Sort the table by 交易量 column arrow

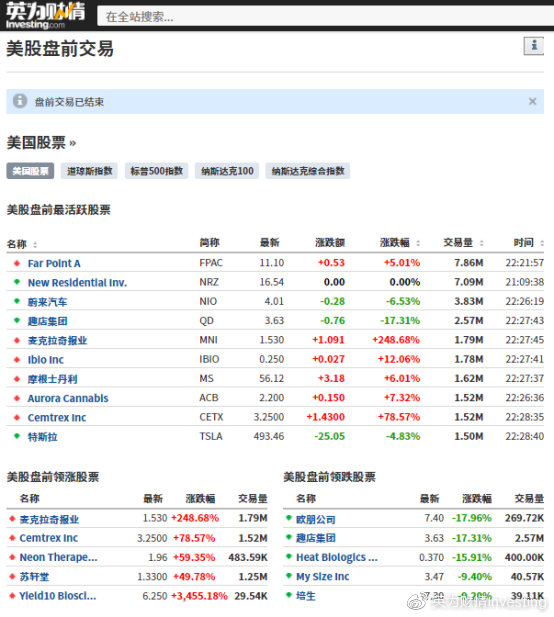(x=481, y=243)
